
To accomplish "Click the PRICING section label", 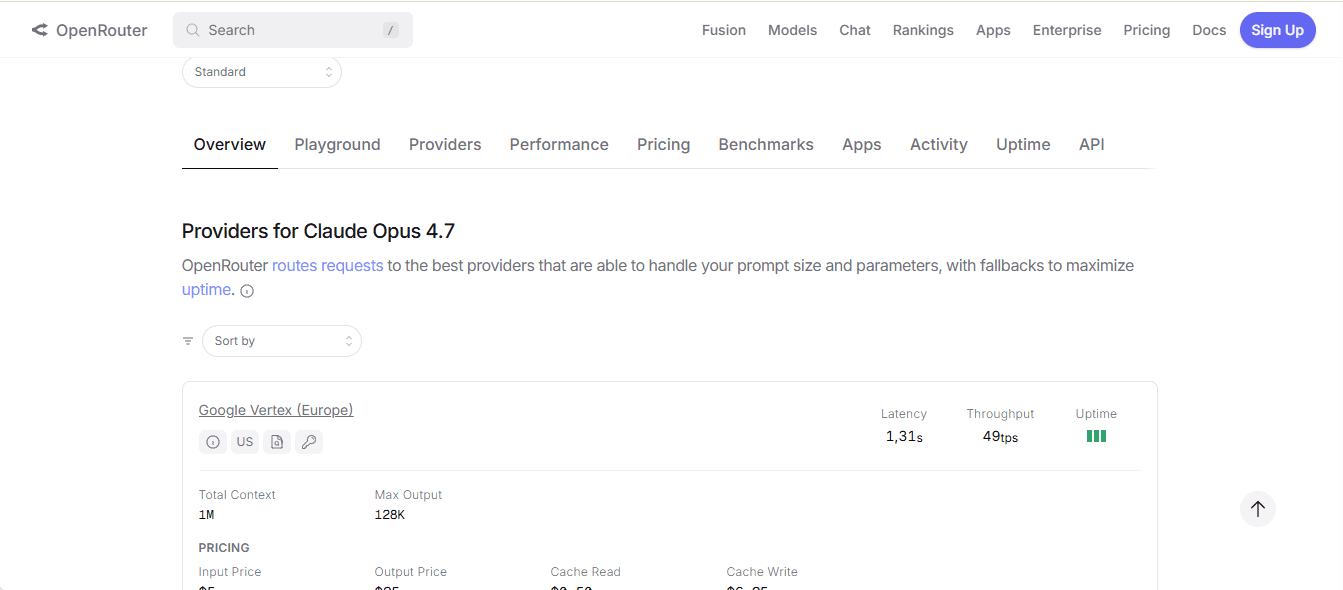I will 224,548.
